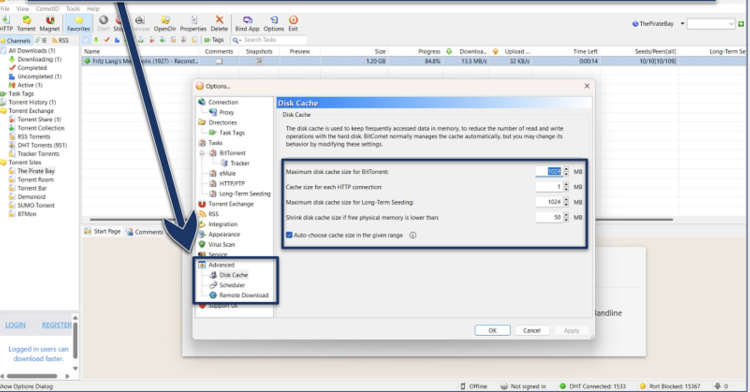750x392 pixels.
Task: Click stepper for Maximum disk cache BitTorrent
Action: pyautogui.click(x=566, y=172)
